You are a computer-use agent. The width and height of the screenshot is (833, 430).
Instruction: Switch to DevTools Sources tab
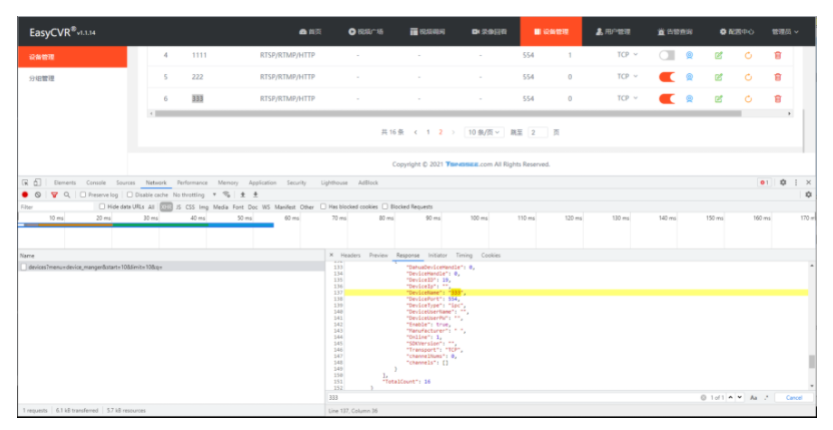point(126,182)
